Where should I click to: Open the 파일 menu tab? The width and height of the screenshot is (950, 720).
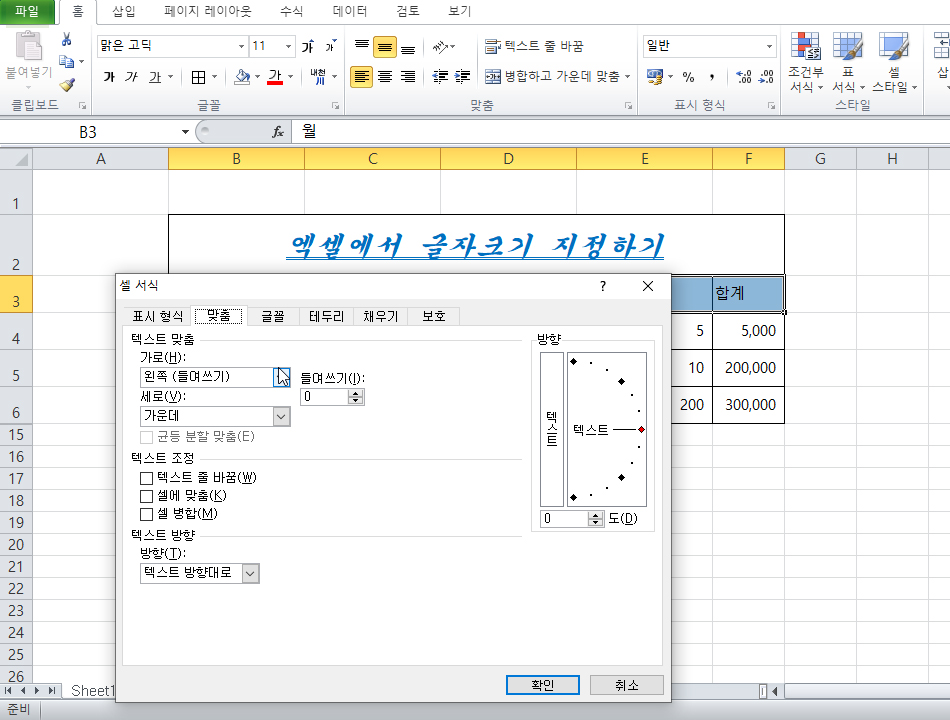click(x=27, y=11)
